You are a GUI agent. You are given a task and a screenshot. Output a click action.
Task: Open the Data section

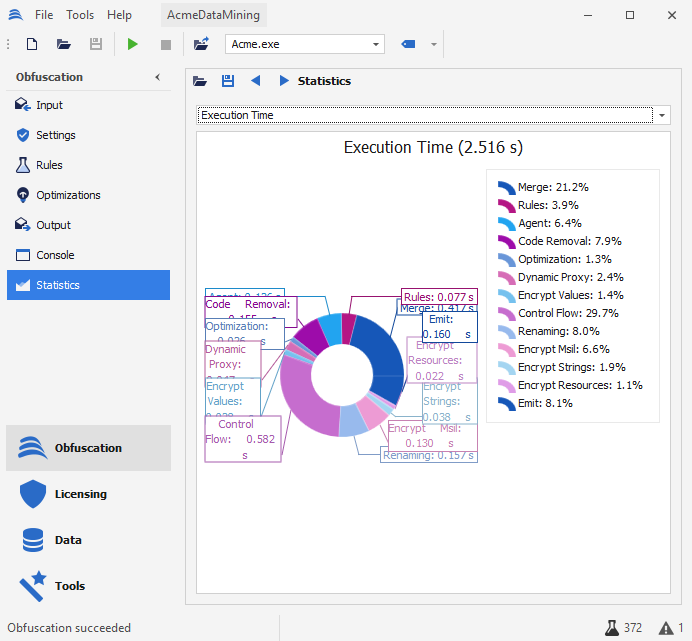[68, 540]
